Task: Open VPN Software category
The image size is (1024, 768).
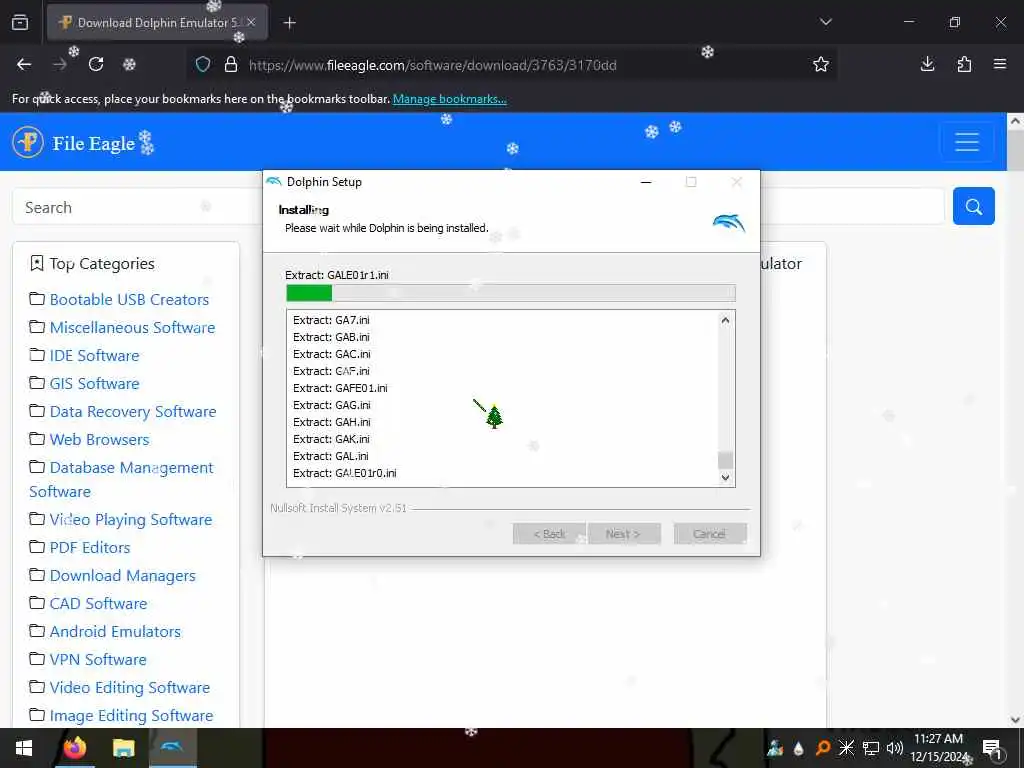Action: [98, 660]
